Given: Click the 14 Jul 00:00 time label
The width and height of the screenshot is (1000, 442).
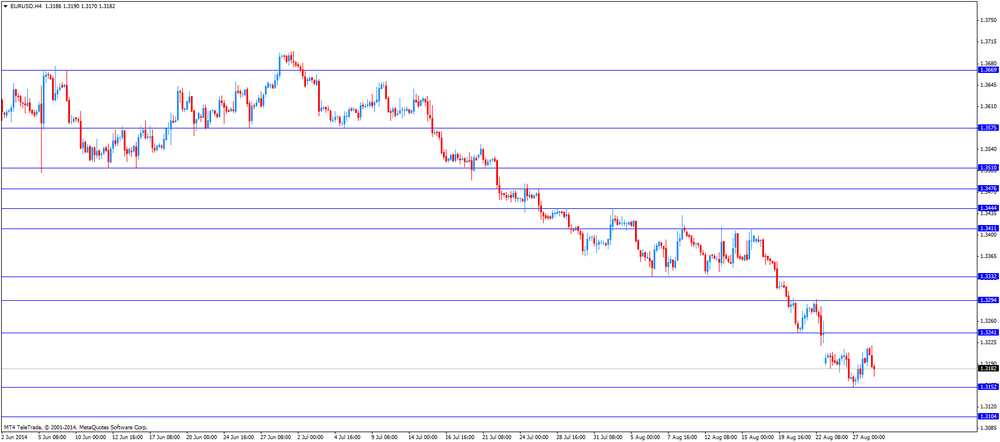Looking at the screenshot, I should tap(421, 438).
